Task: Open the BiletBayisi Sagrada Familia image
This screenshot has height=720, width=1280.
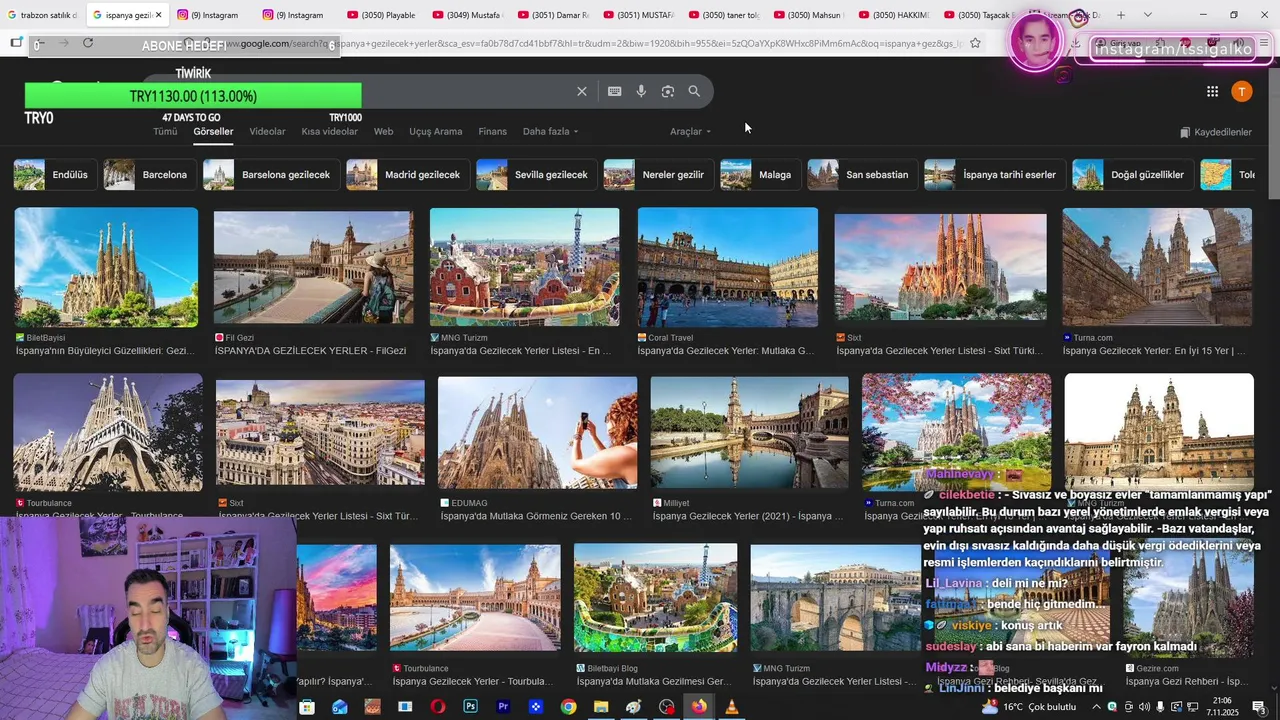Action: click(x=106, y=267)
